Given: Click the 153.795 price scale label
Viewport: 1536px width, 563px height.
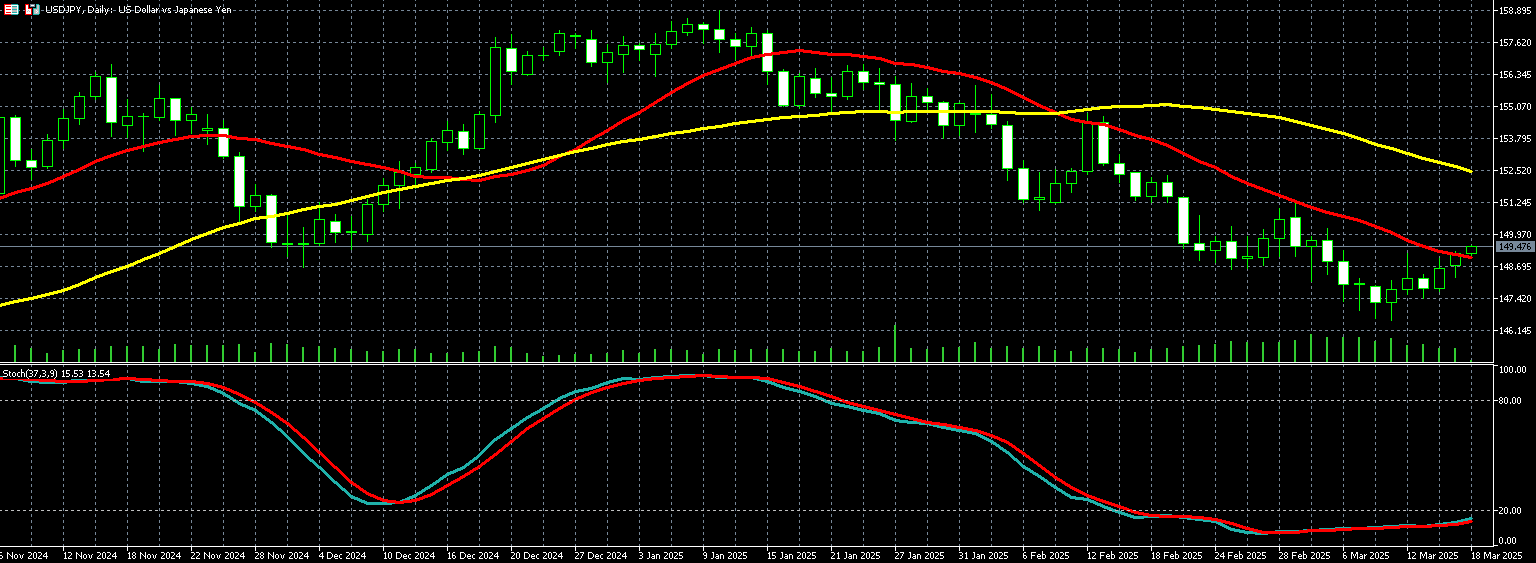Looking at the screenshot, I should (1516, 139).
